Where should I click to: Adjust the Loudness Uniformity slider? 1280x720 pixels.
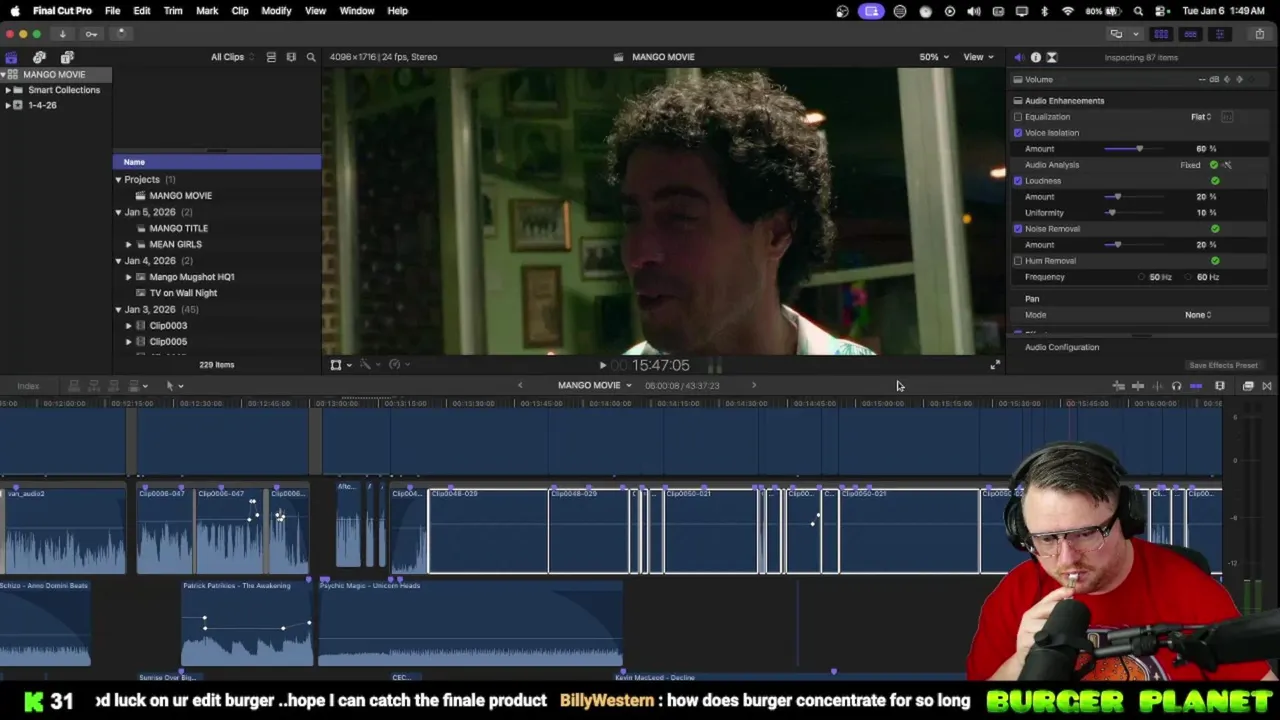(x=1111, y=213)
